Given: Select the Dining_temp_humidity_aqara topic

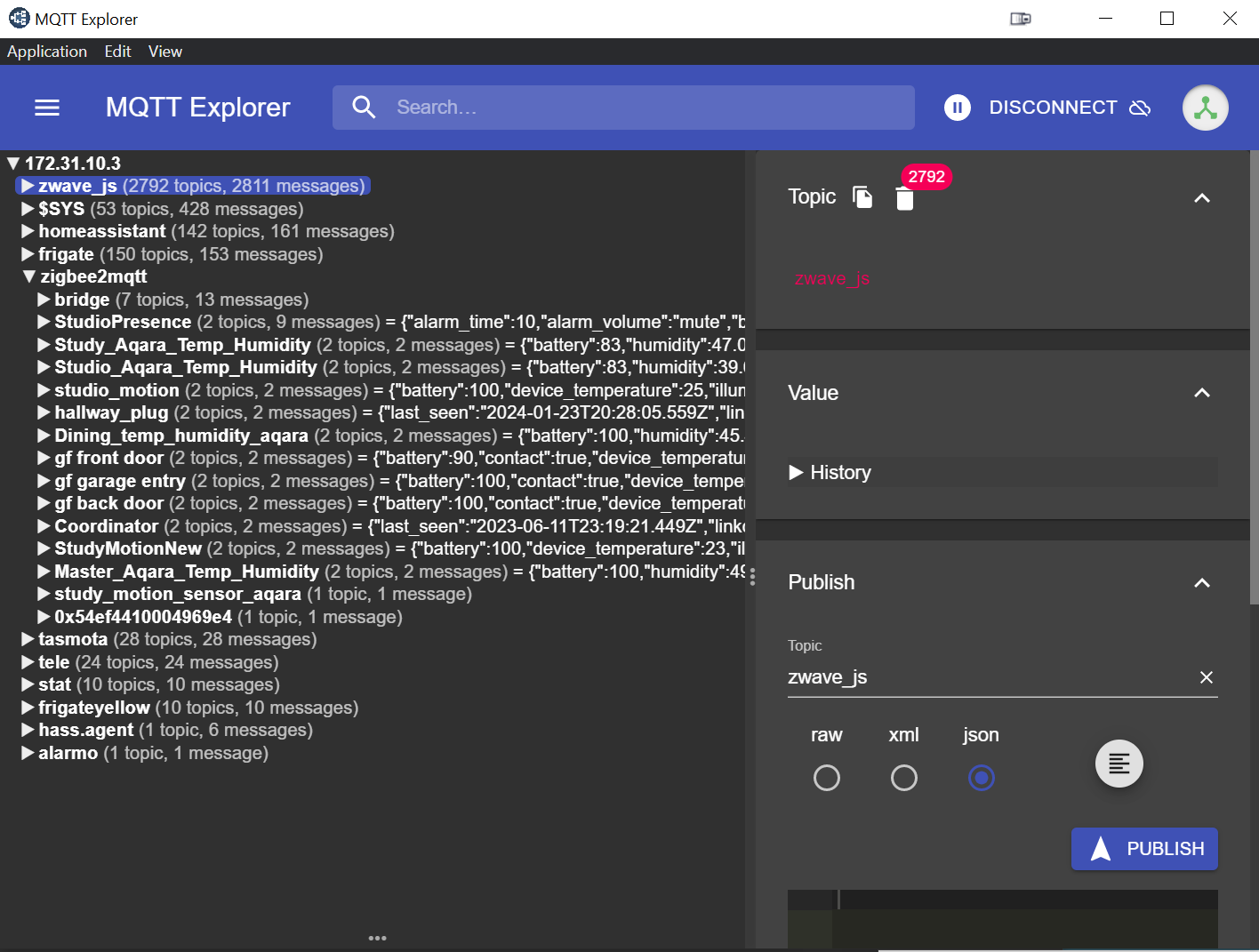Looking at the screenshot, I should tap(181, 436).
